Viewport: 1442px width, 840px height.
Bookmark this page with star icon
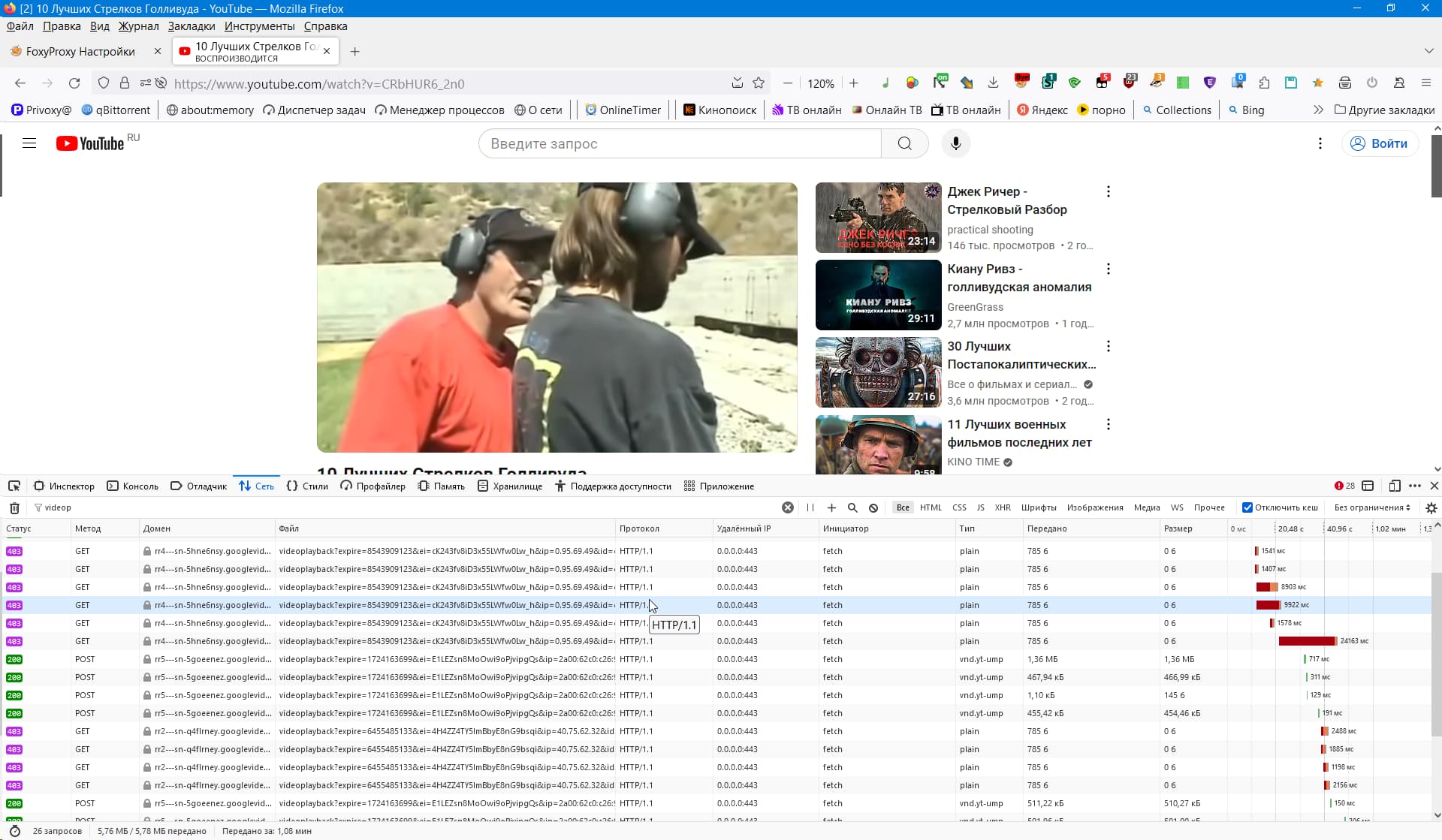759,83
